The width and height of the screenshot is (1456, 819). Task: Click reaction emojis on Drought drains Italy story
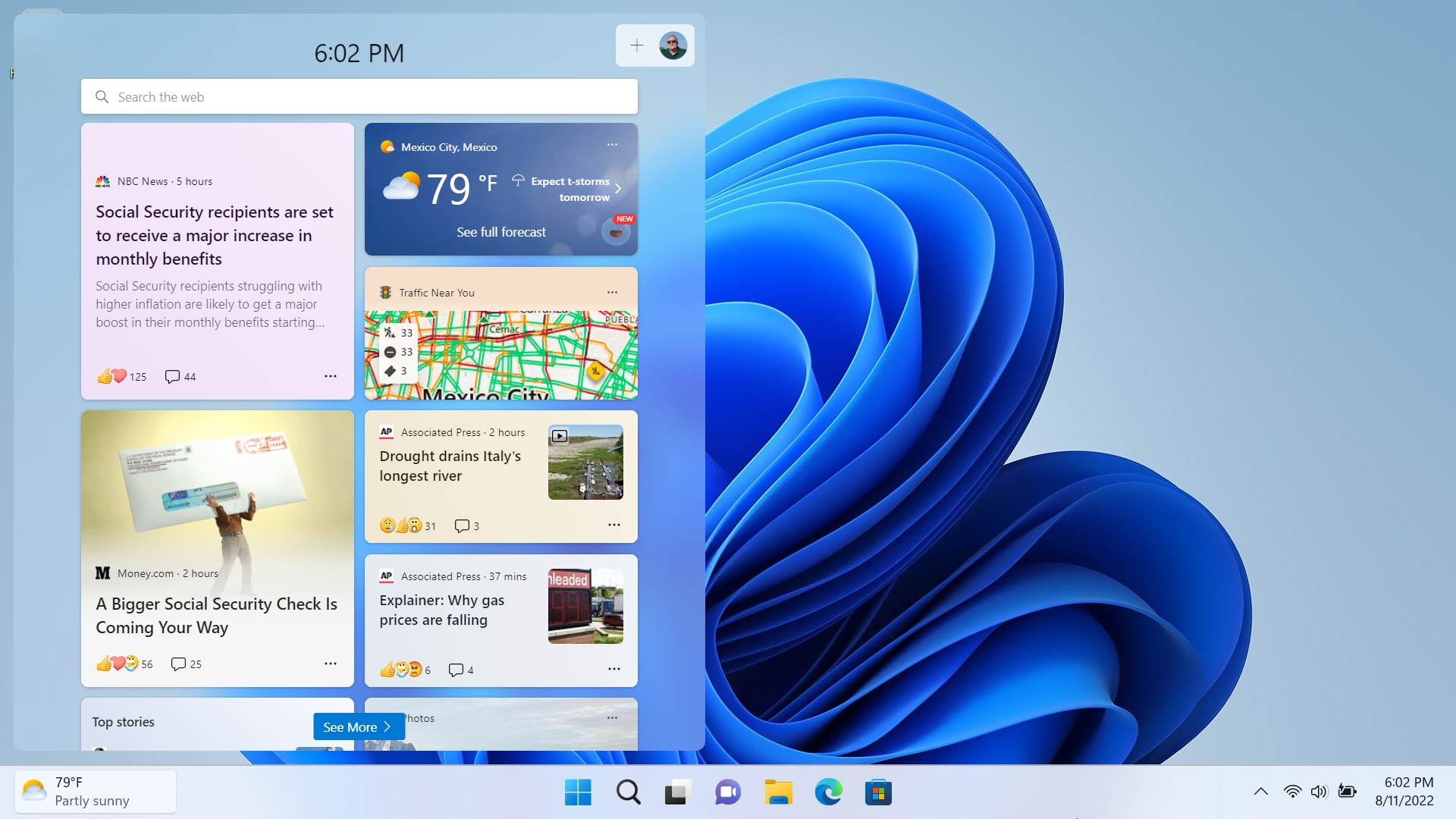400,526
